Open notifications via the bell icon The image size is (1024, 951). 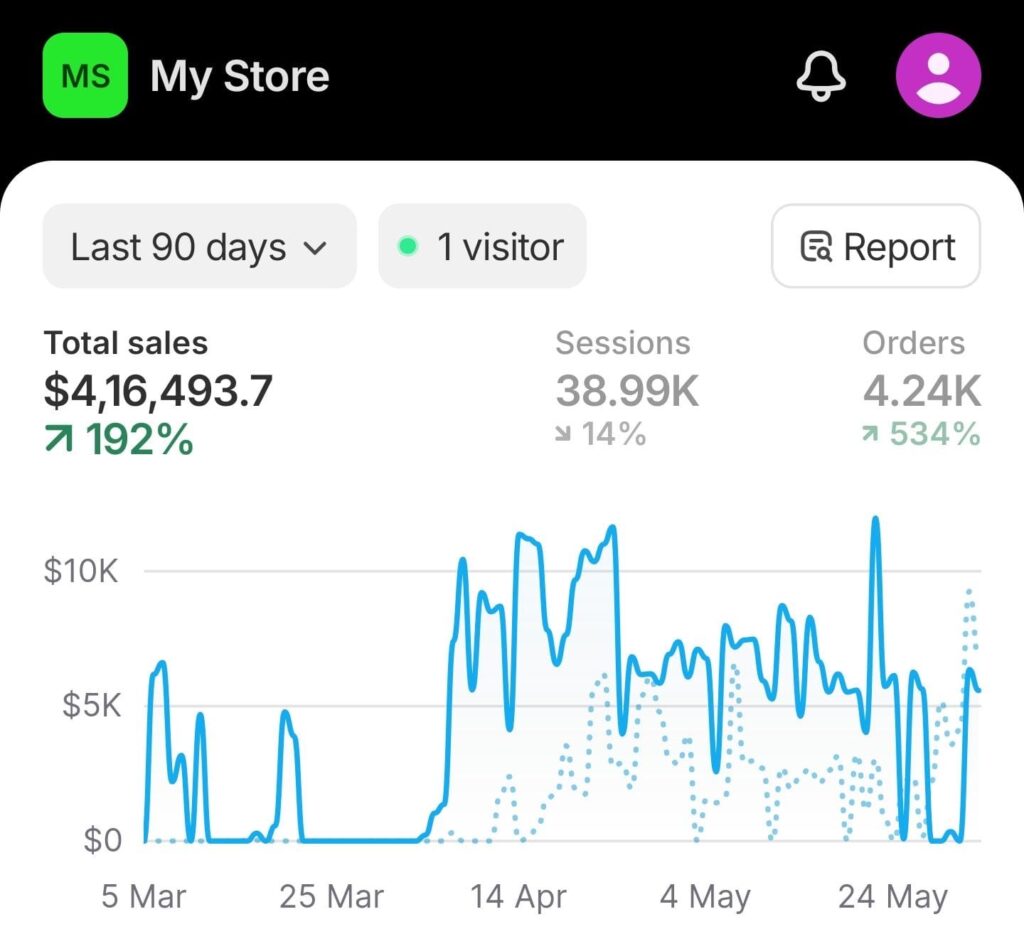821,76
